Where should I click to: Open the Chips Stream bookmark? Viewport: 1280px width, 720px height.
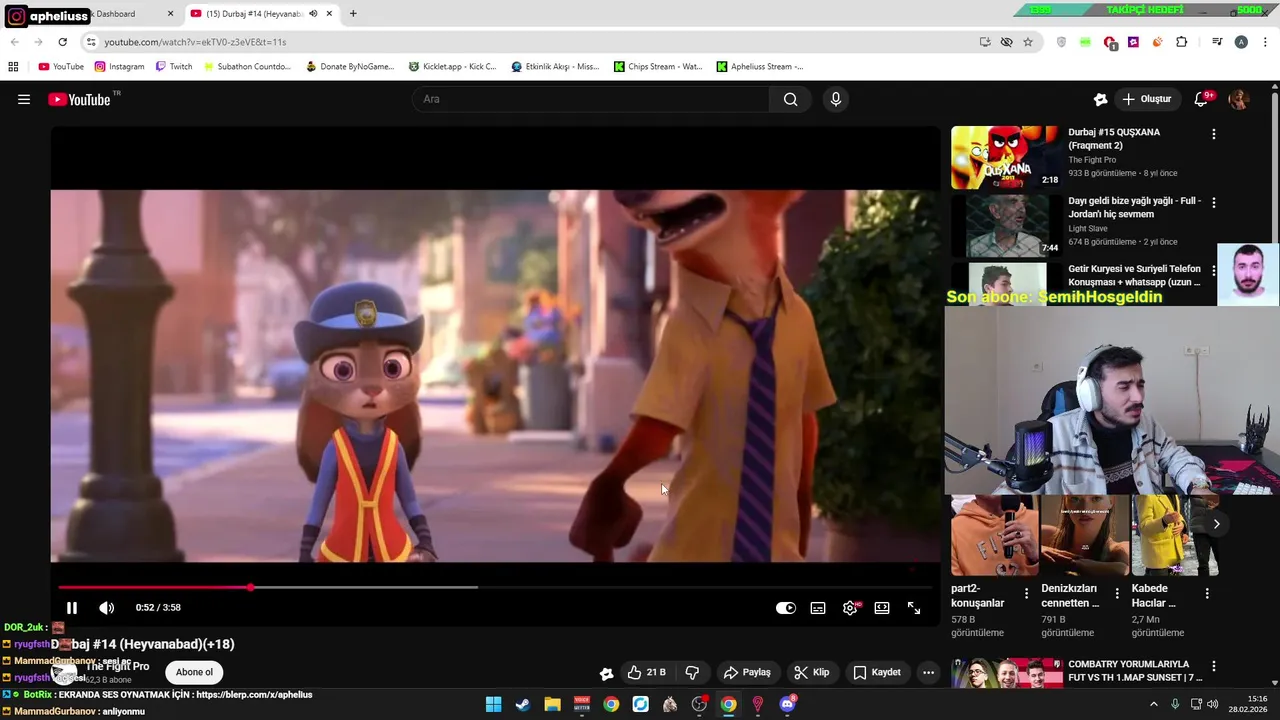(658, 67)
